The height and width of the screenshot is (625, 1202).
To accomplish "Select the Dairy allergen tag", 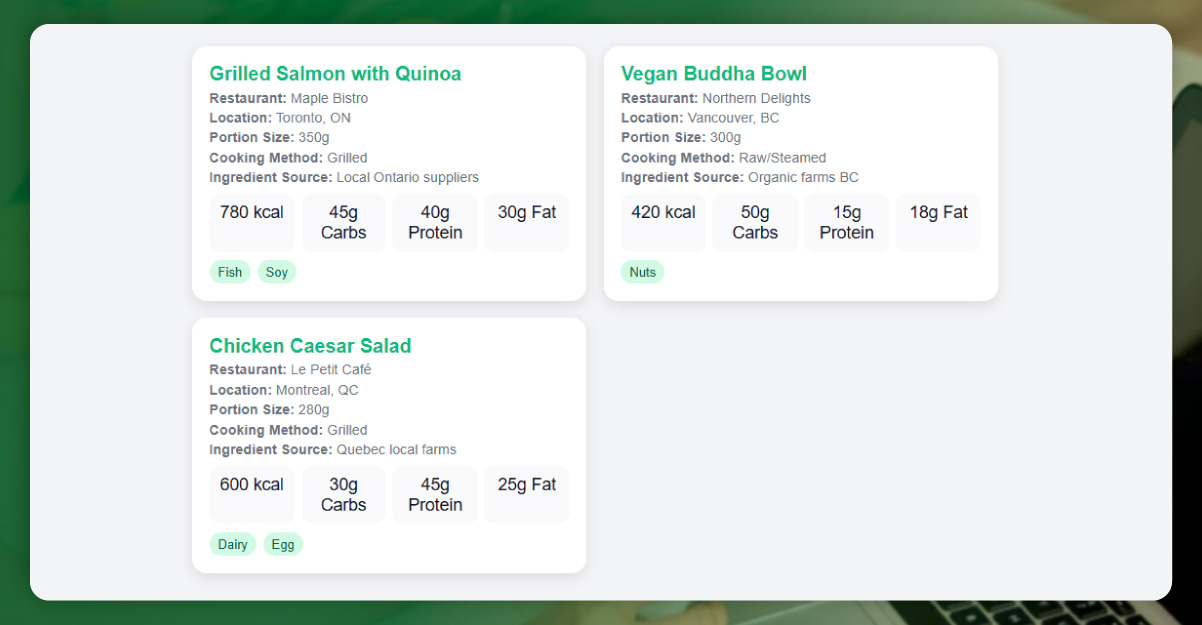I will pos(232,544).
